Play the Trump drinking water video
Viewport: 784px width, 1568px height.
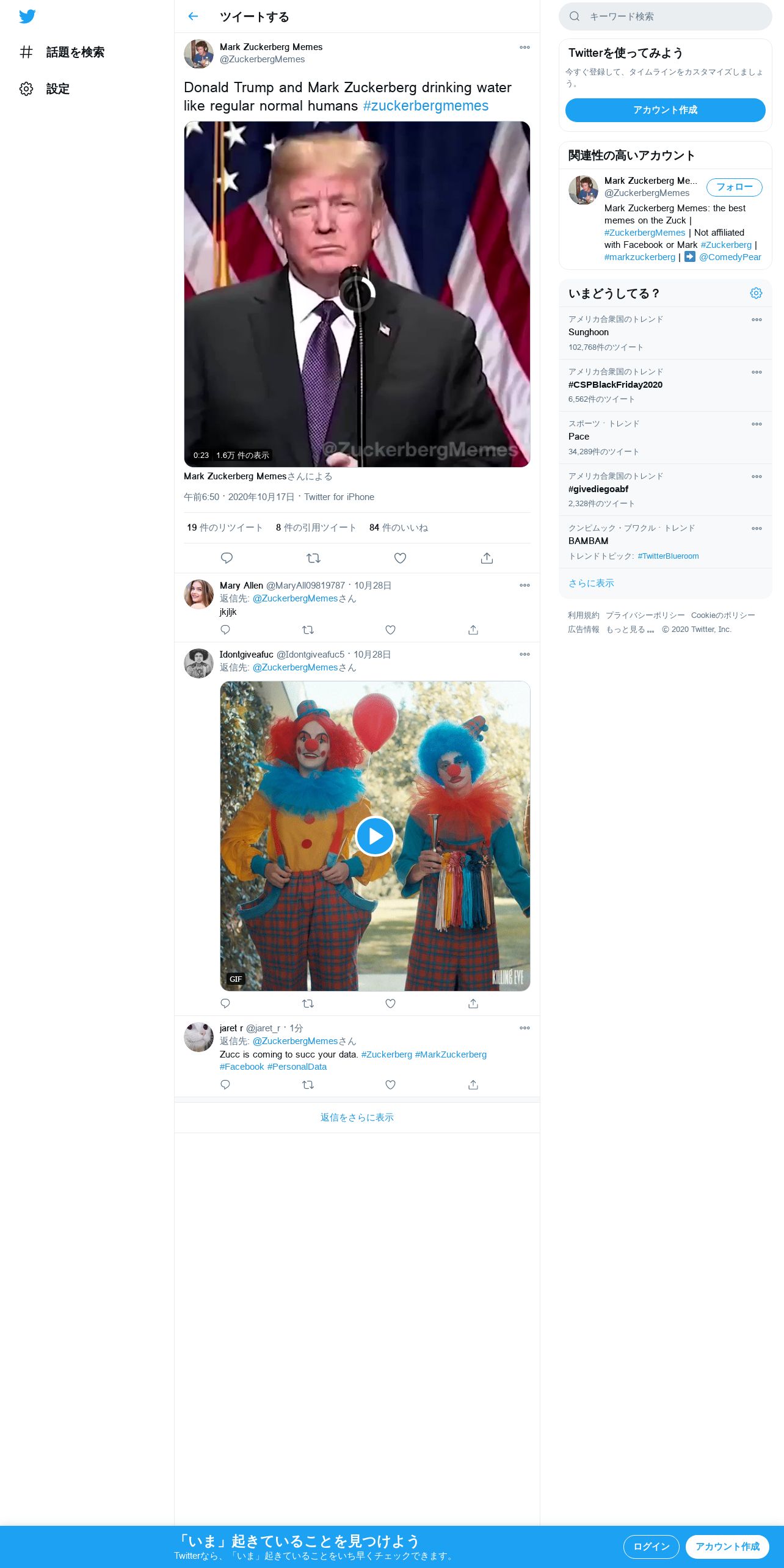coord(357,294)
